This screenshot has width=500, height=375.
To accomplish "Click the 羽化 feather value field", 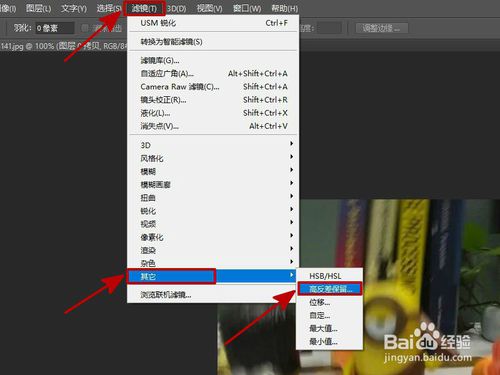I will 55,28.
